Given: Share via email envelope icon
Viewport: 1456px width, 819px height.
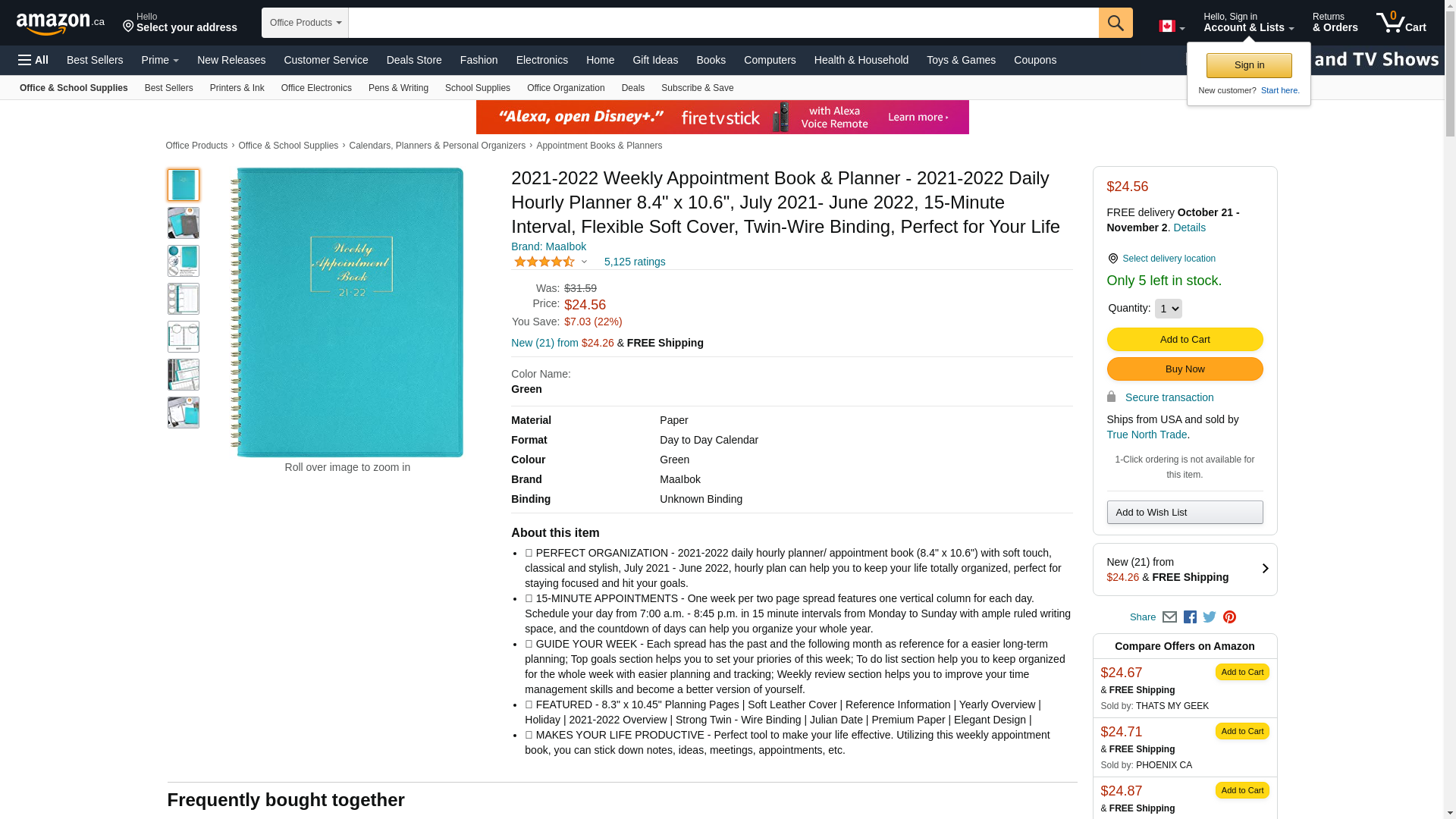Looking at the screenshot, I should pos(1169,617).
